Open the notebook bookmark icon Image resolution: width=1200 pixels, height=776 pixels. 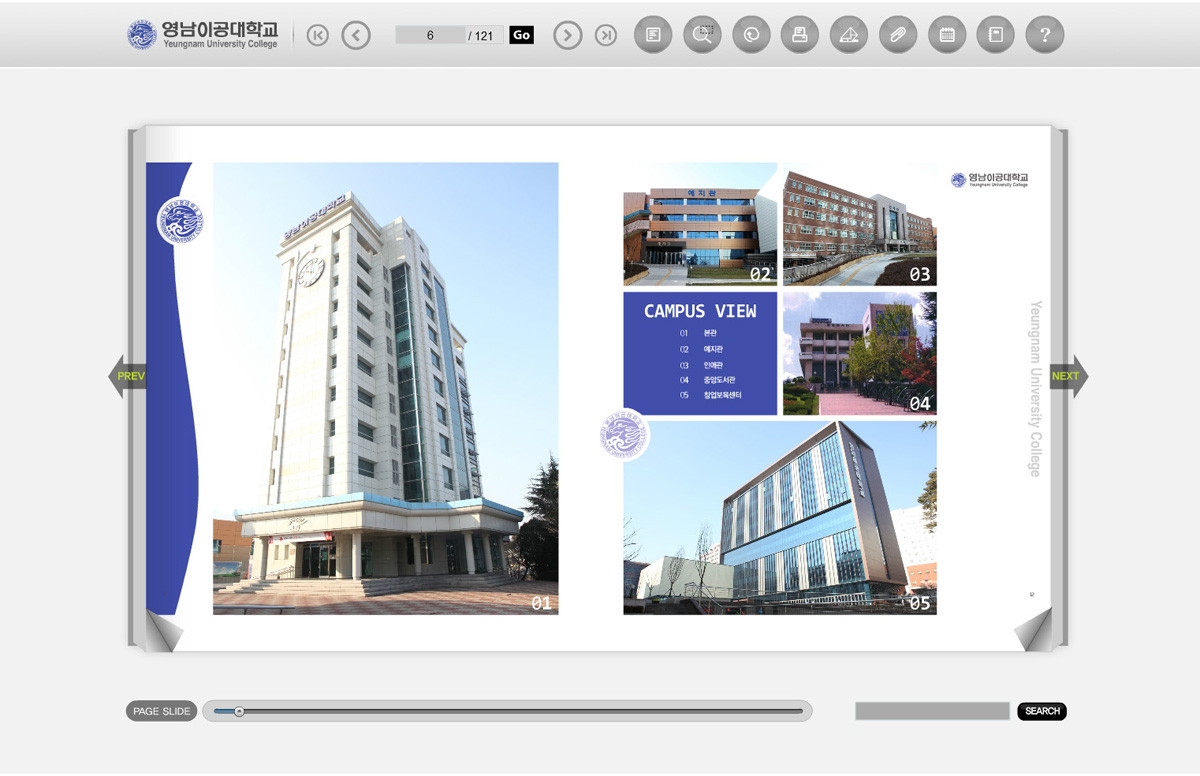[x=996, y=36]
